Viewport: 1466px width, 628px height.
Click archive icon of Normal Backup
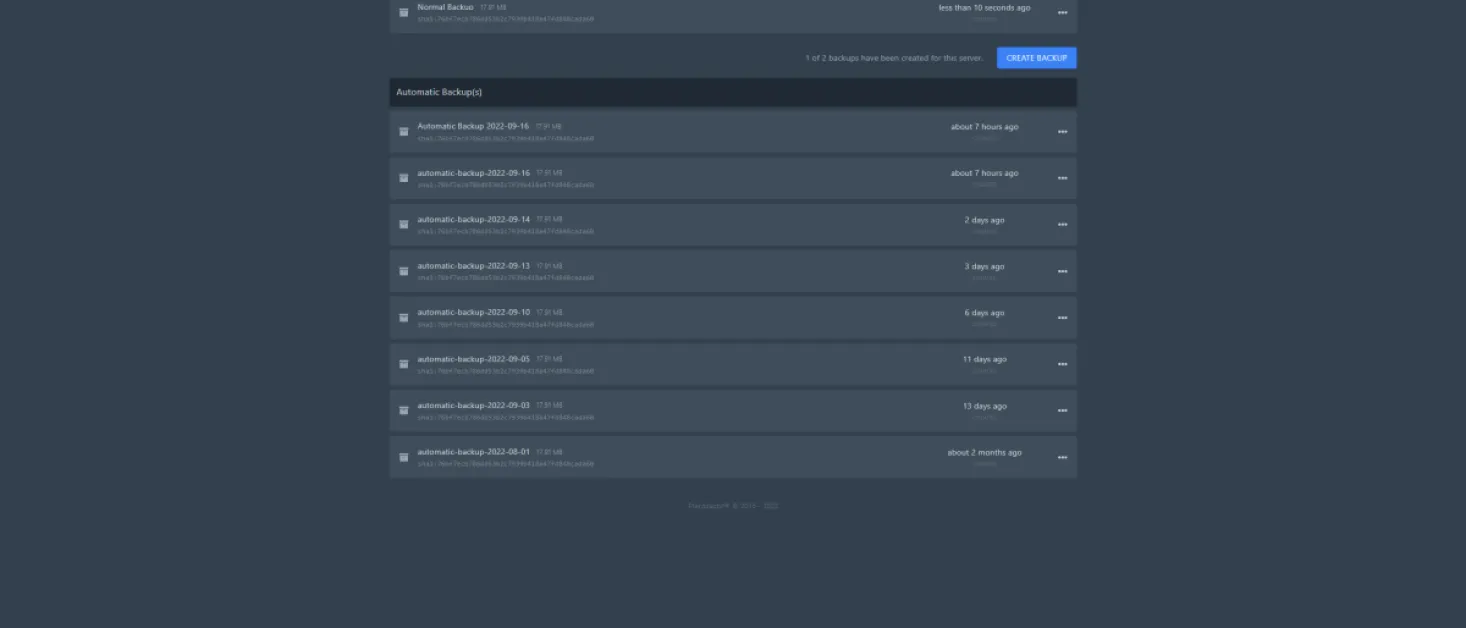[404, 13]
